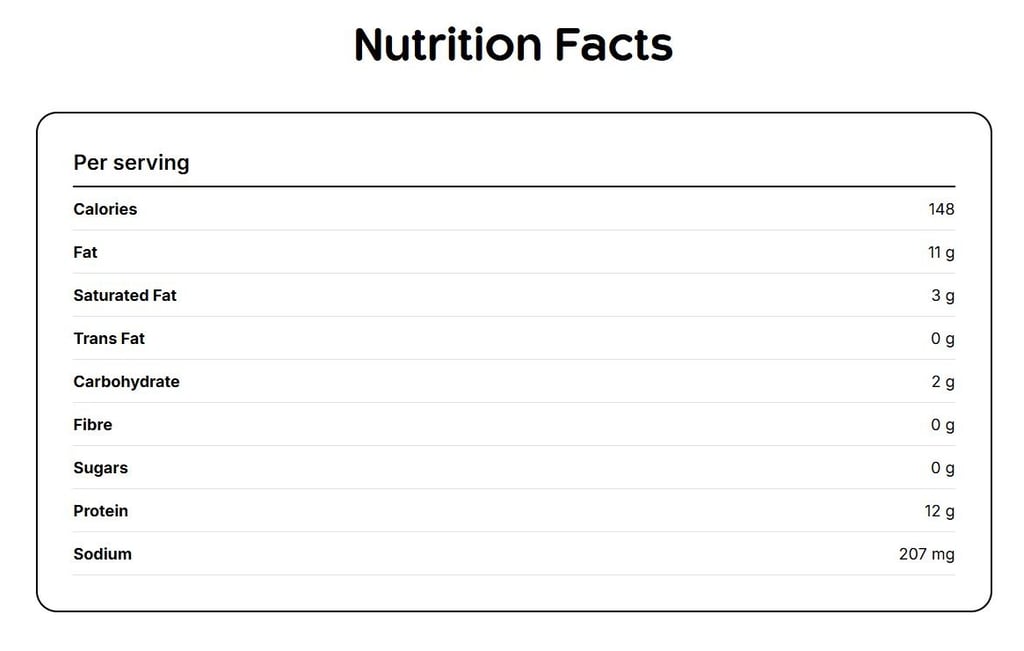Viewport: 1024px width, 651px height.
Task: Click the 207 mg sodium value
Action: [927, 554]
